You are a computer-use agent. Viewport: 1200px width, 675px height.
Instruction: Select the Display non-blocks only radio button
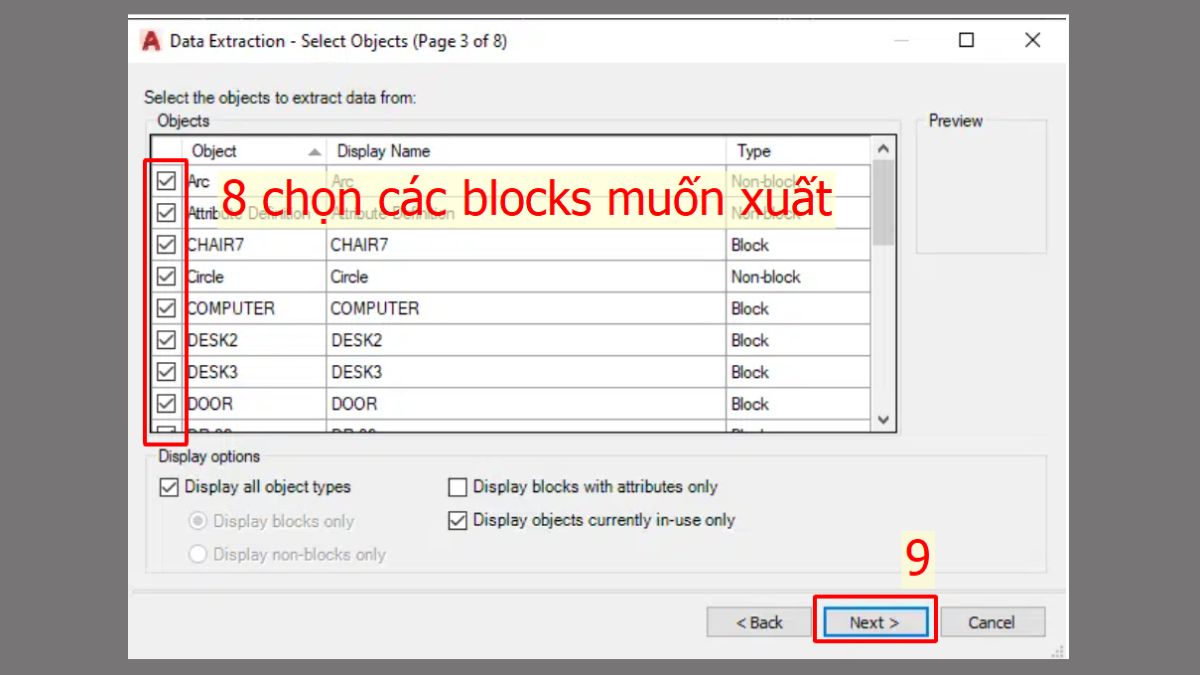198,554
